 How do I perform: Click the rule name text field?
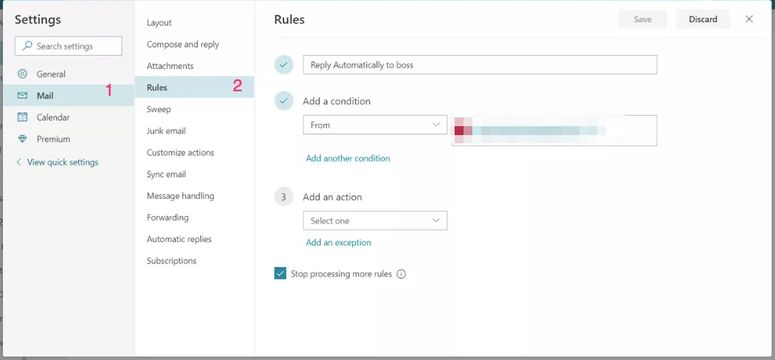480,65
